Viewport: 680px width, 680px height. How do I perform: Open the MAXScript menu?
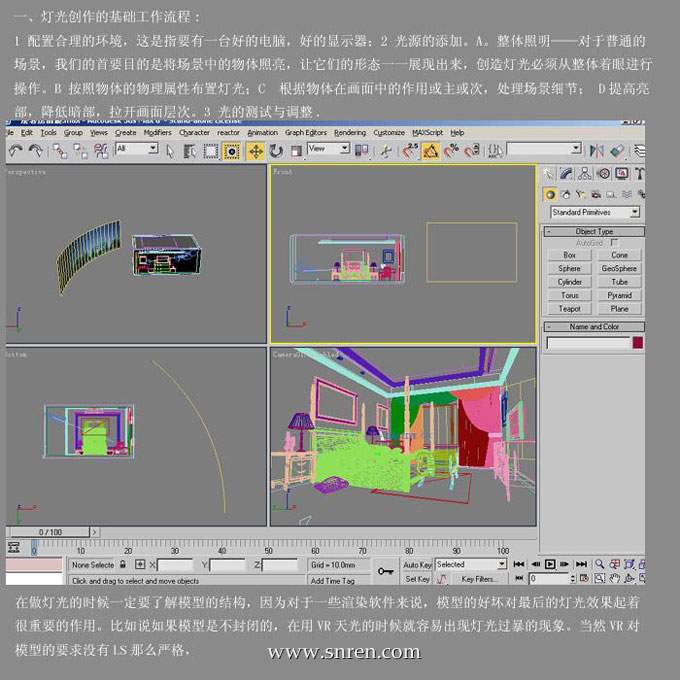[x=428, y=133]
